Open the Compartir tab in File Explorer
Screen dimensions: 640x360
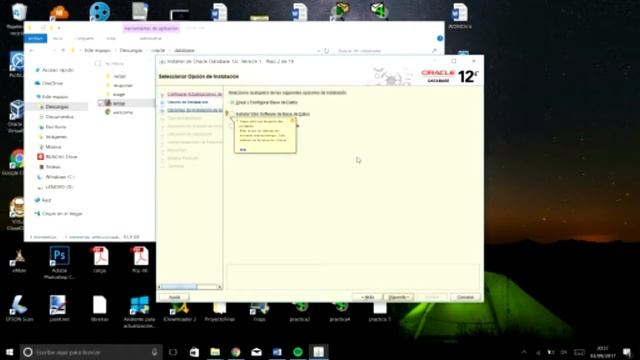tap(84, 38)
